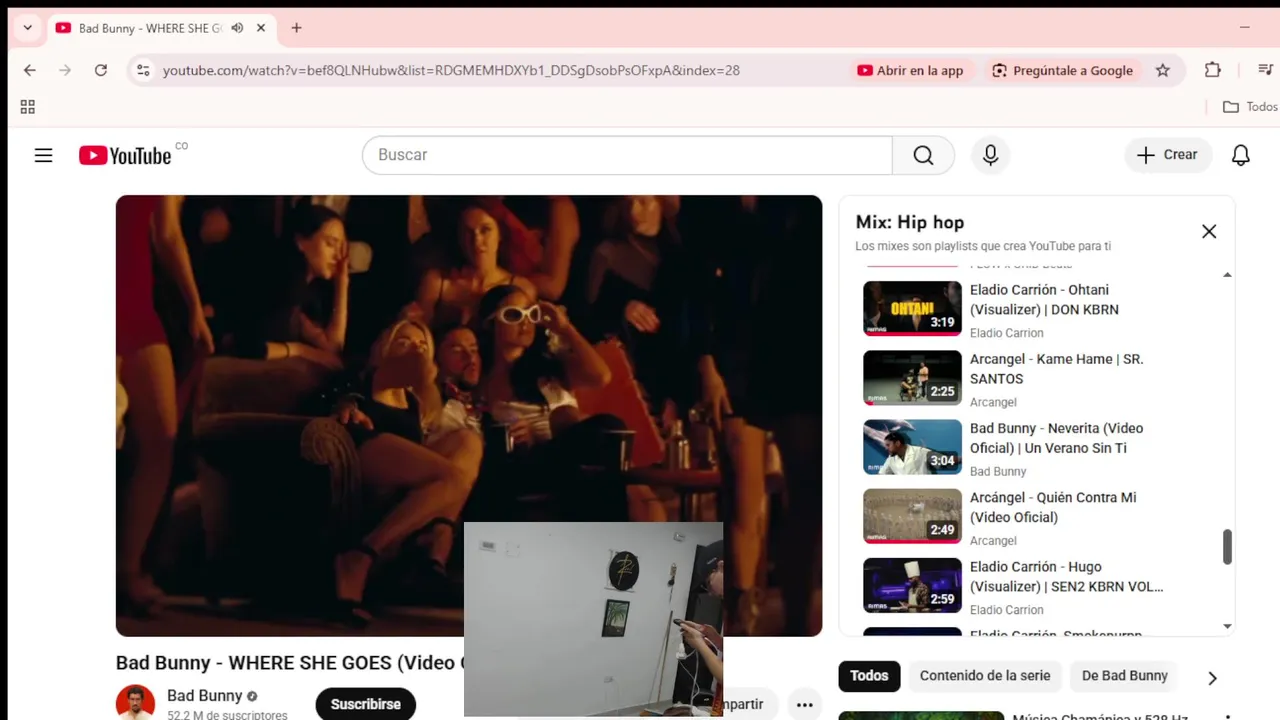
Task: Open the notifications bell
Action: pos(1241,155)
